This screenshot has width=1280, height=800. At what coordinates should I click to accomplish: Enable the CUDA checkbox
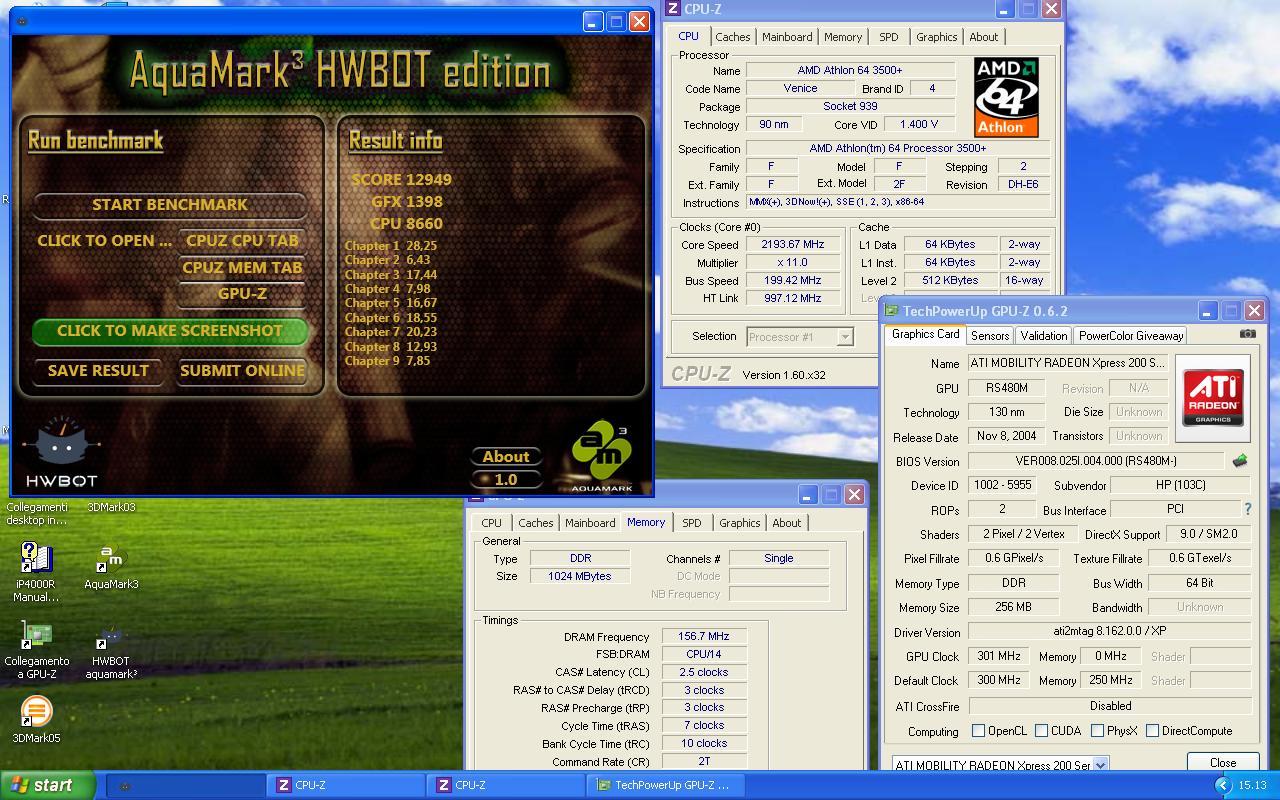click(x=1041, y=731)
